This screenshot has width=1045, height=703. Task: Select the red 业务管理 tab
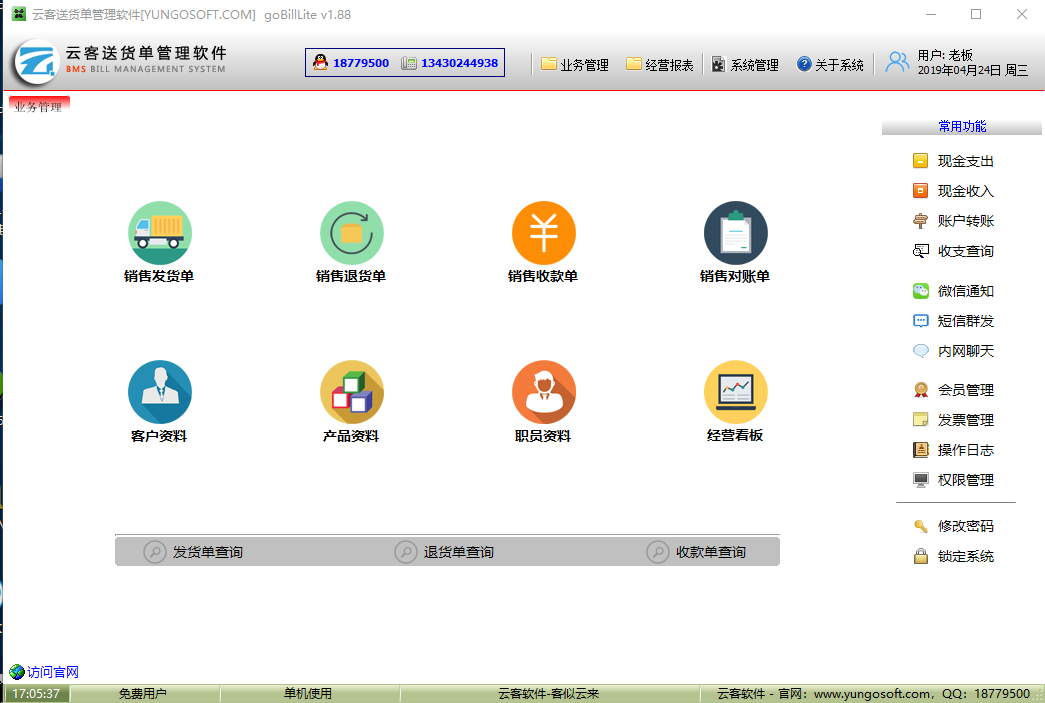click(x=39, y=106)
